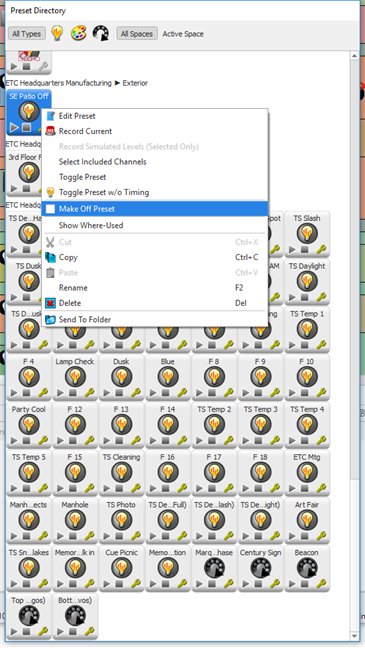Select the Cue Picnic preset icon

coord(121,568)
